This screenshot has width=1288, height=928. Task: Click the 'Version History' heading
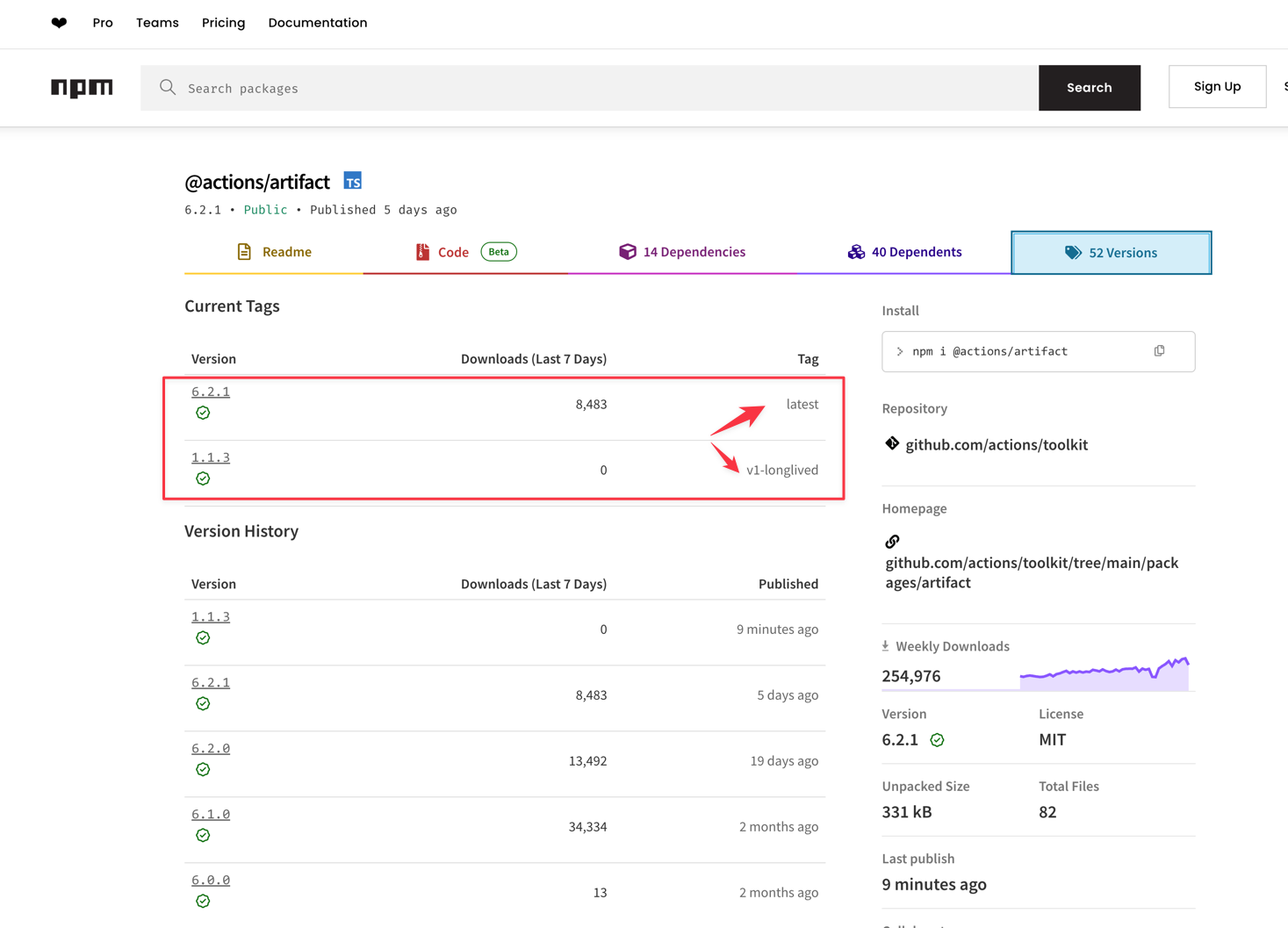[x=241, y=531]
